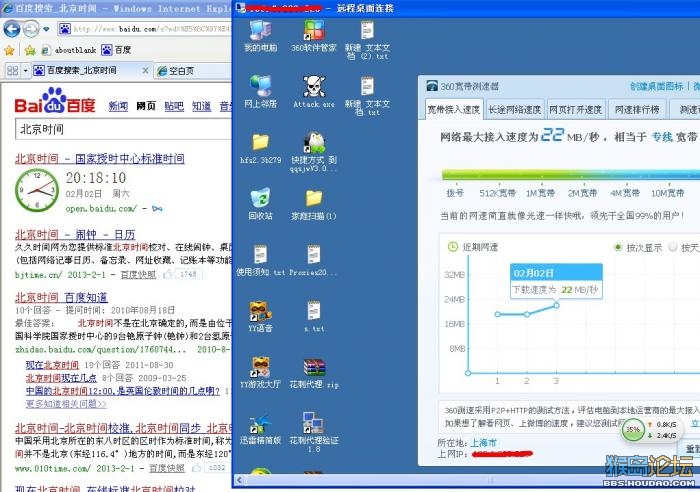The width and height of the screenshot is (700, 492).
Task: Launch the YY语音 desktop shortcut
Action: click(x=260, y=317)
